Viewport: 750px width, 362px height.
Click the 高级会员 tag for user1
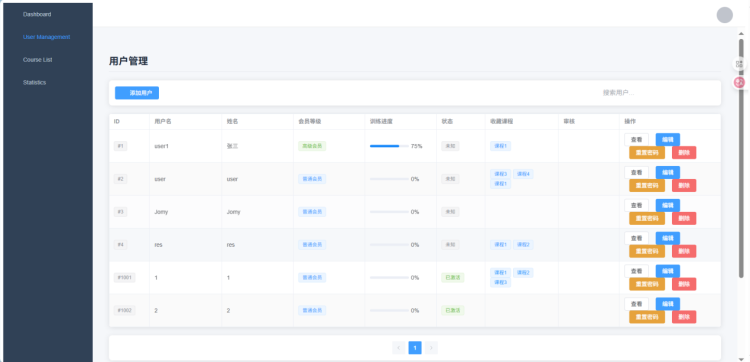[312, 146]
